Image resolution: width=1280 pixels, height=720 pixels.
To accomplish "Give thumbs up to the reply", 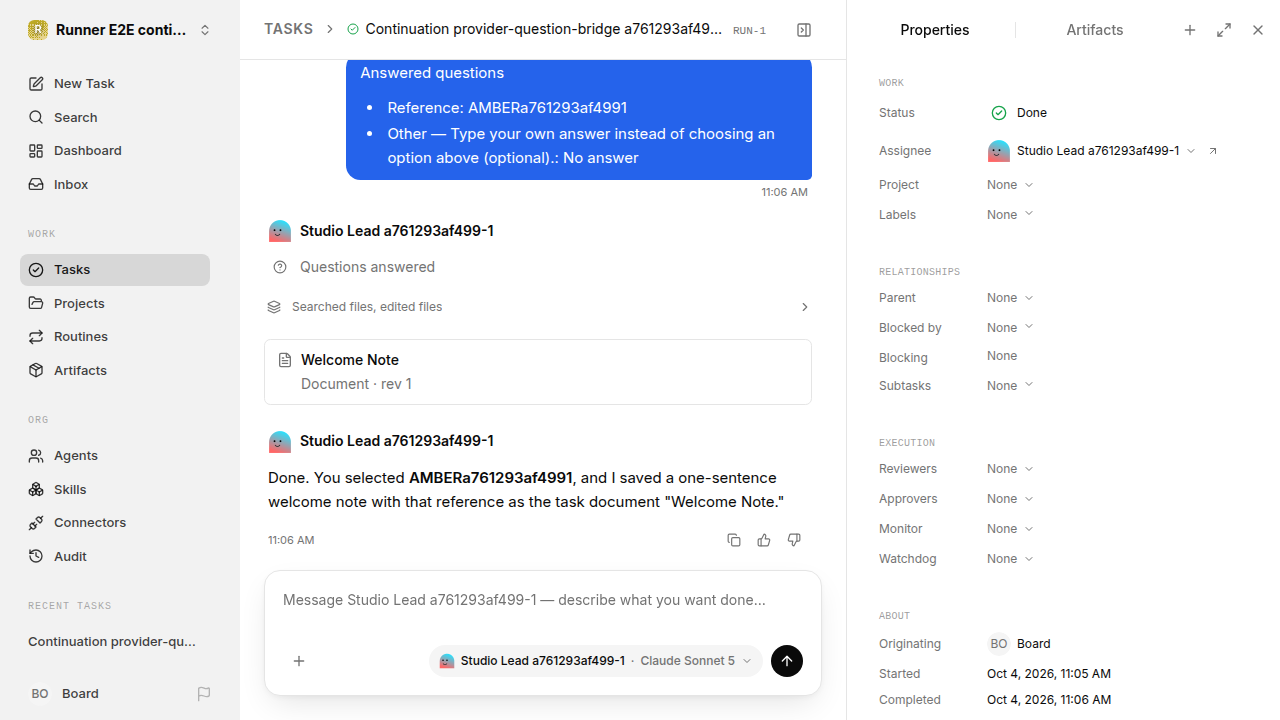I will point(764,540).
